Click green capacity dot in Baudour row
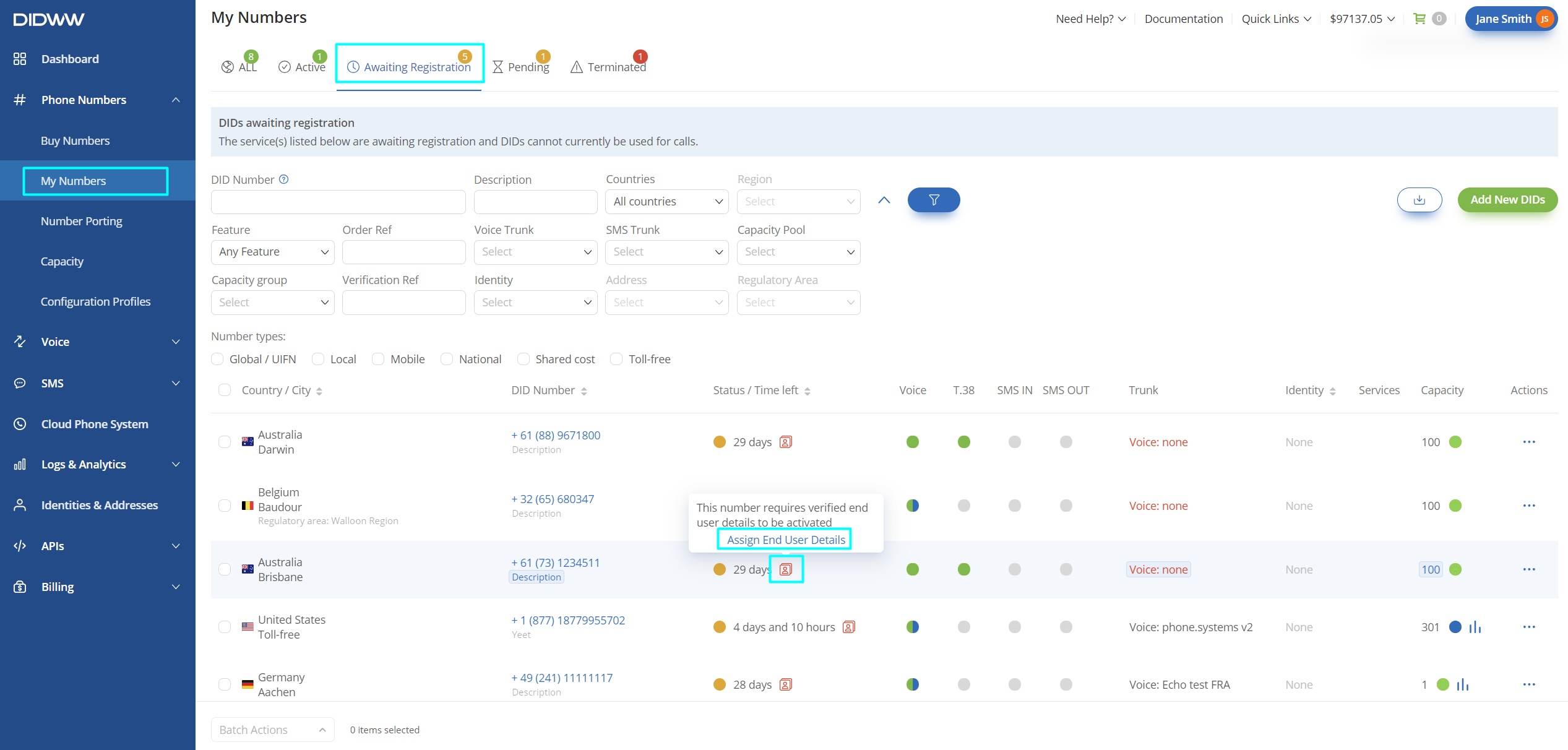 click(x=1455, y=506)
